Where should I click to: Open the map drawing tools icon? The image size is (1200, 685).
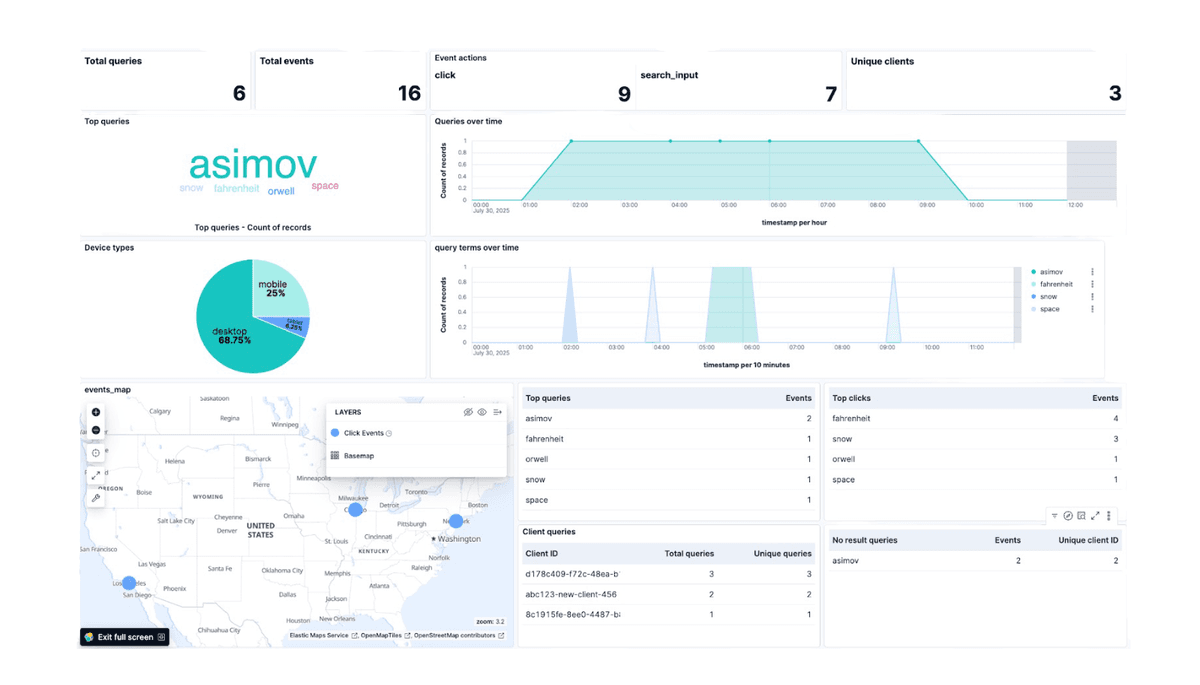click(x=95, y=497)
